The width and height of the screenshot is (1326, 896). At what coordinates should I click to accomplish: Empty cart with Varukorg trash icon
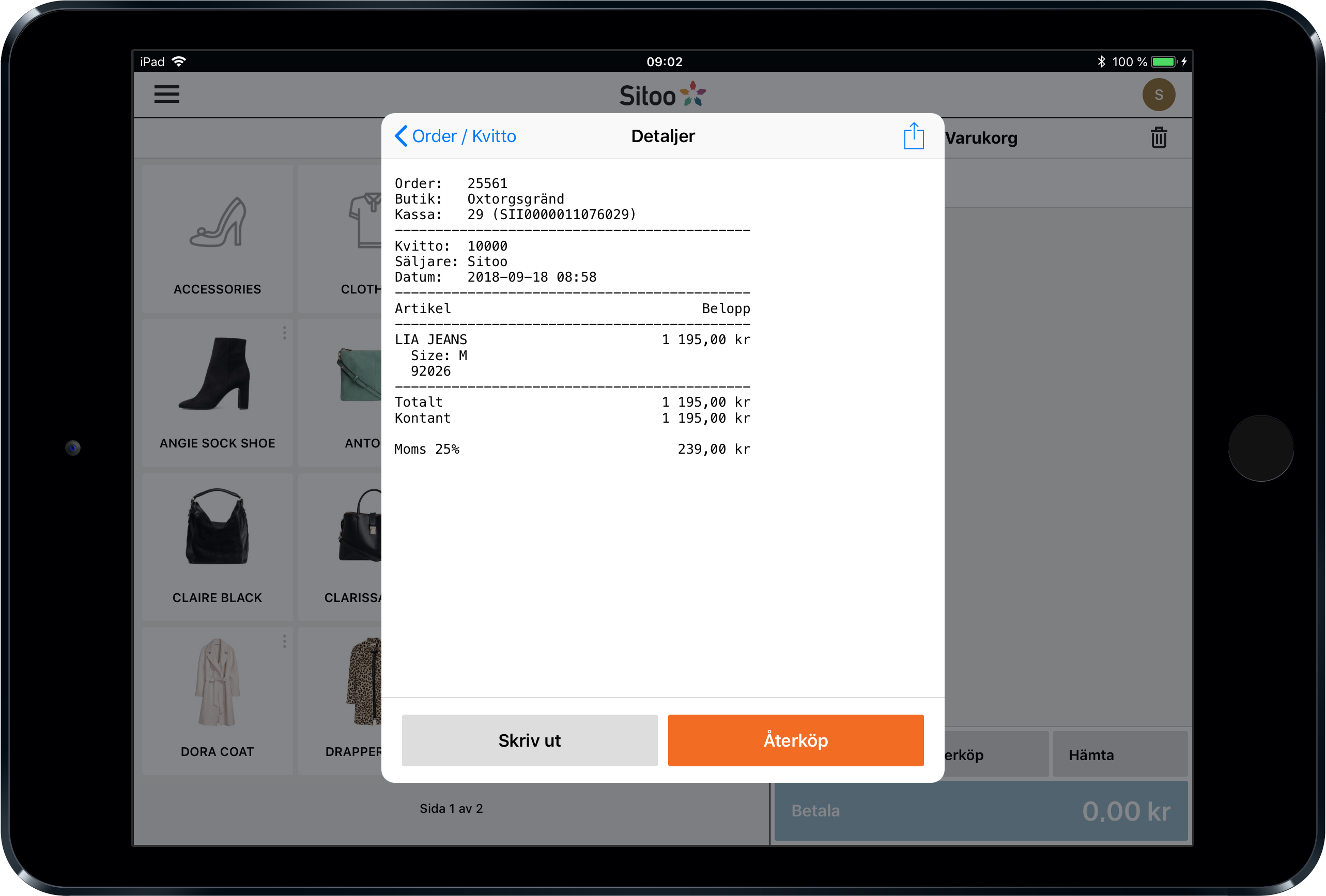pyautogui.click(x=1158, y=137)
